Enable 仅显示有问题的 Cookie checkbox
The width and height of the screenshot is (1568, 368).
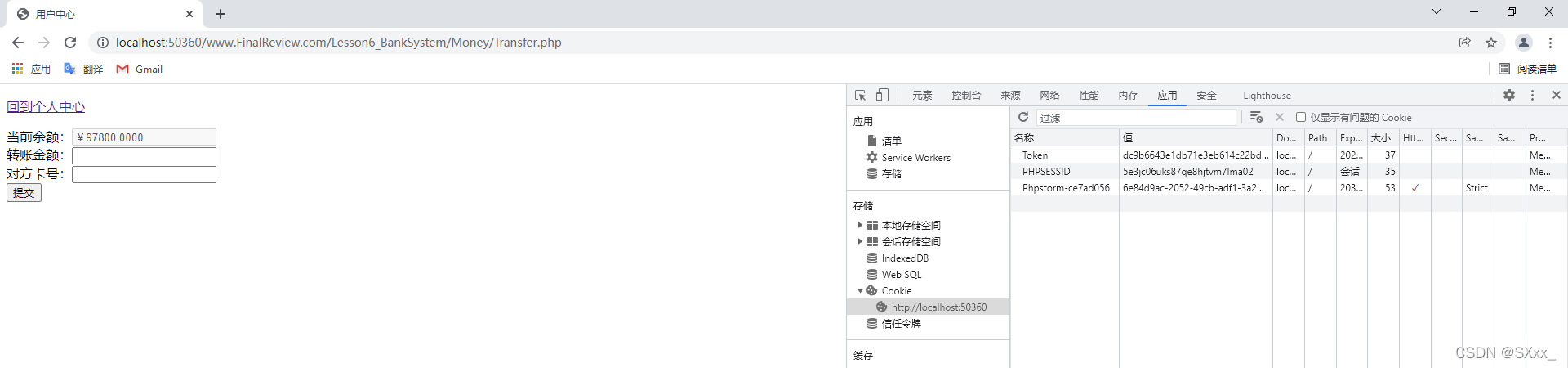coord(1301,118)
